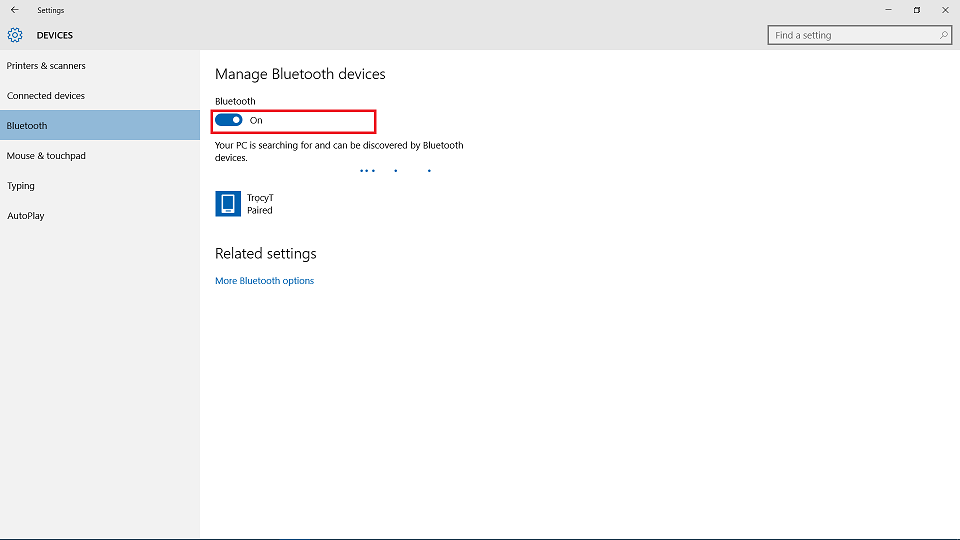Screen dimensions: 960x540
Task: Select the TrocyT phone device icon
Action: point(228,203)
